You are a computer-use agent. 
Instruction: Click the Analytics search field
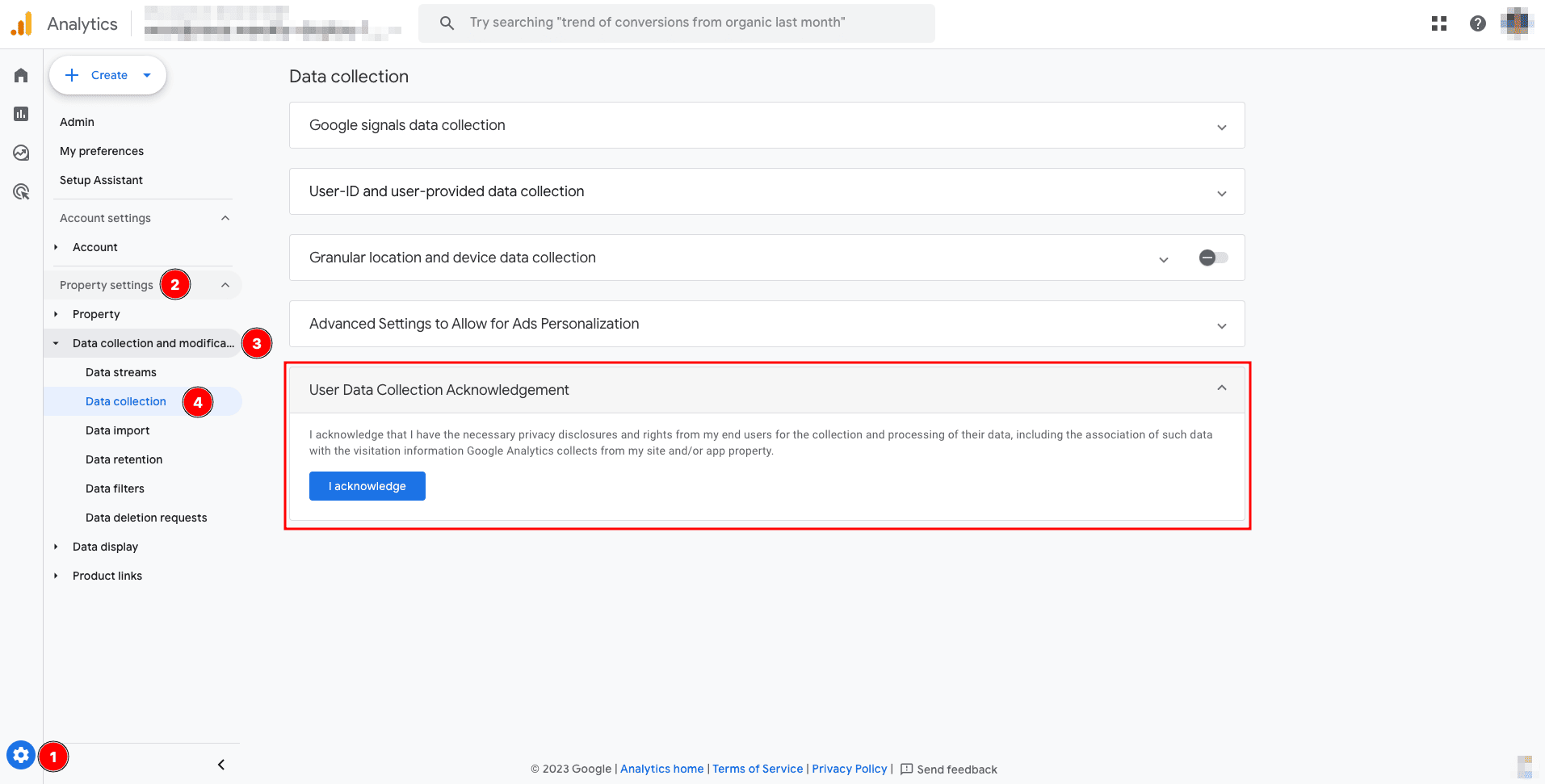[x=677, y=23]
